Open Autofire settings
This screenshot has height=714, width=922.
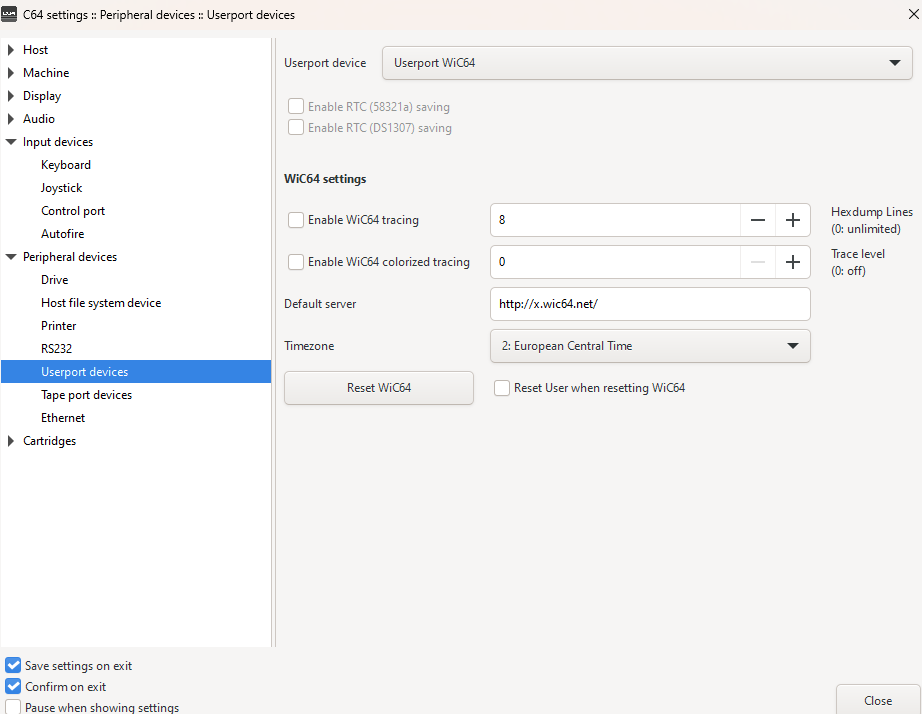[x=62, y=233]
